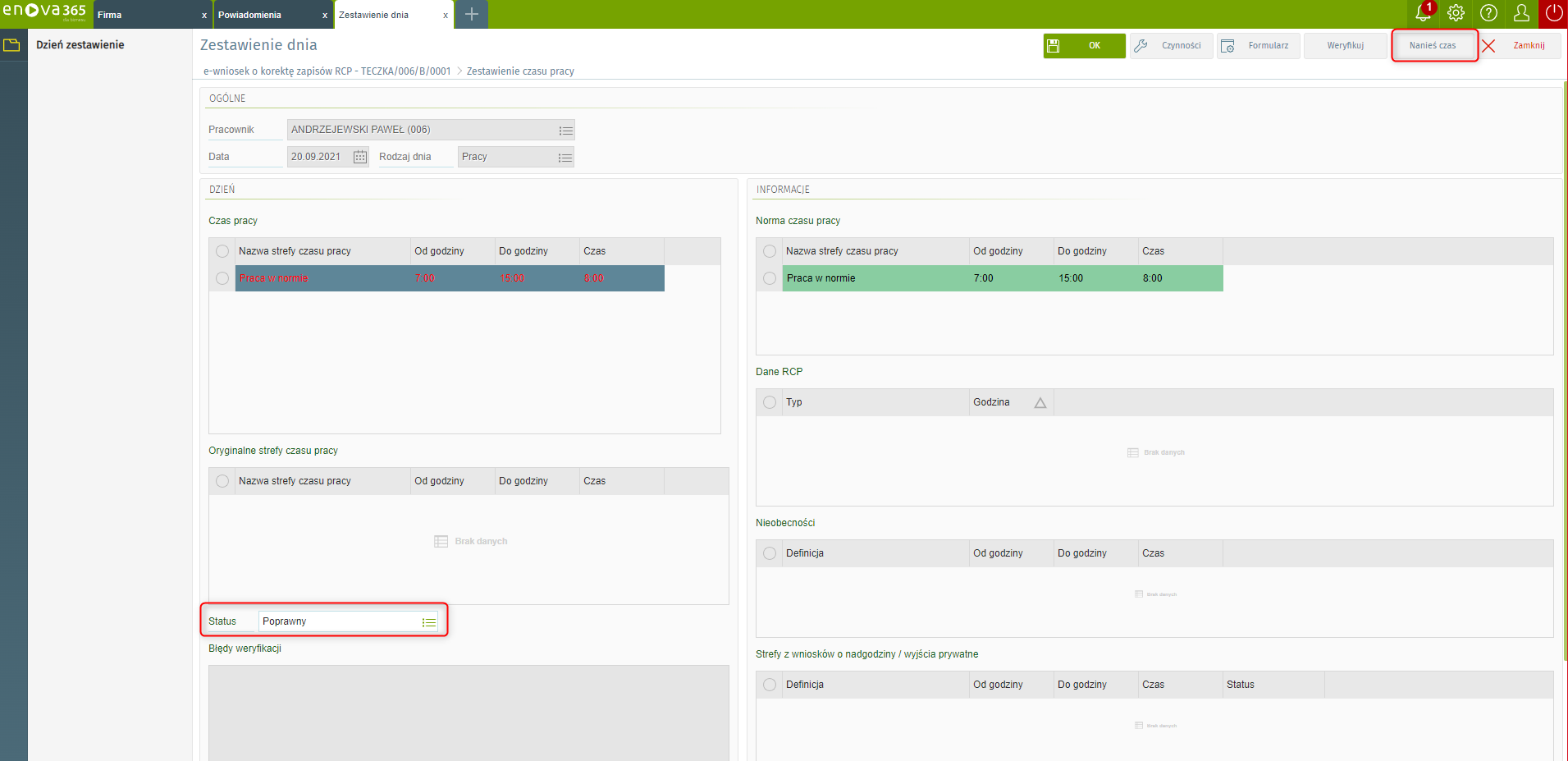Image resolution: width=1568 pixels, height=761 pixels.
Task: Open the Status dropdown list
Action: [428, 622]
